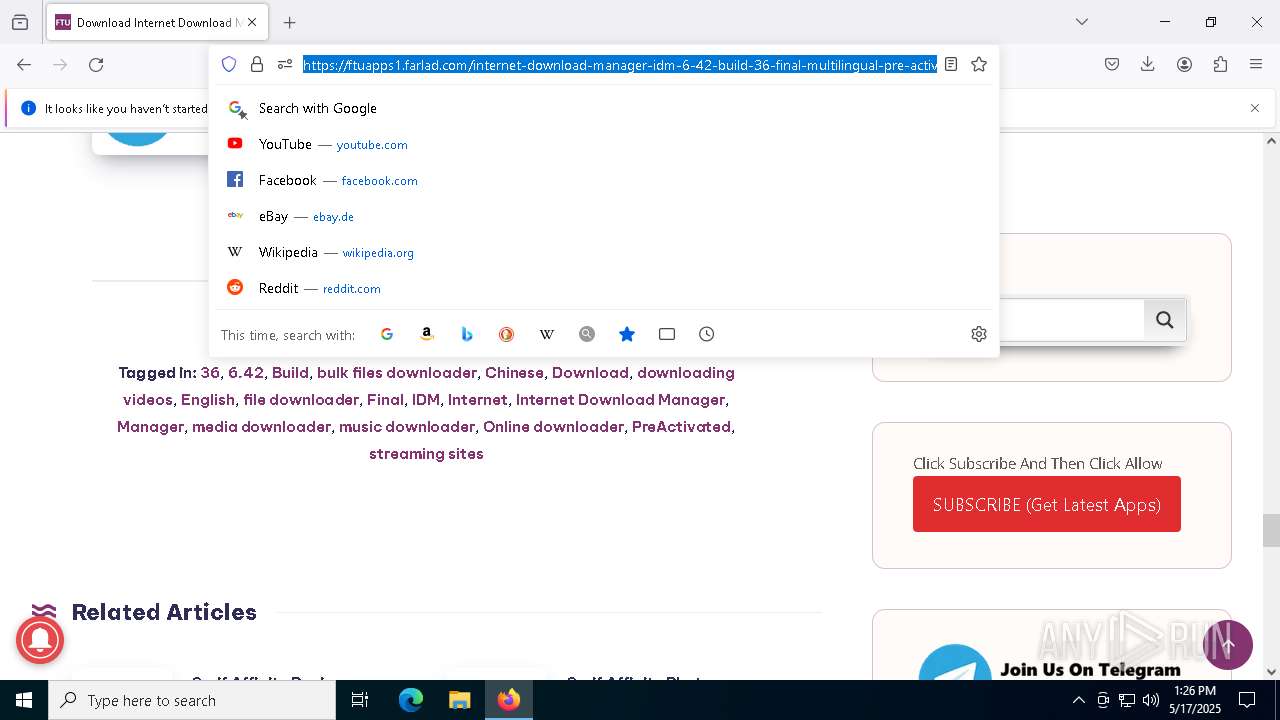Search this time with Google engine icon
1280x720 pixels.
point(387,334)
